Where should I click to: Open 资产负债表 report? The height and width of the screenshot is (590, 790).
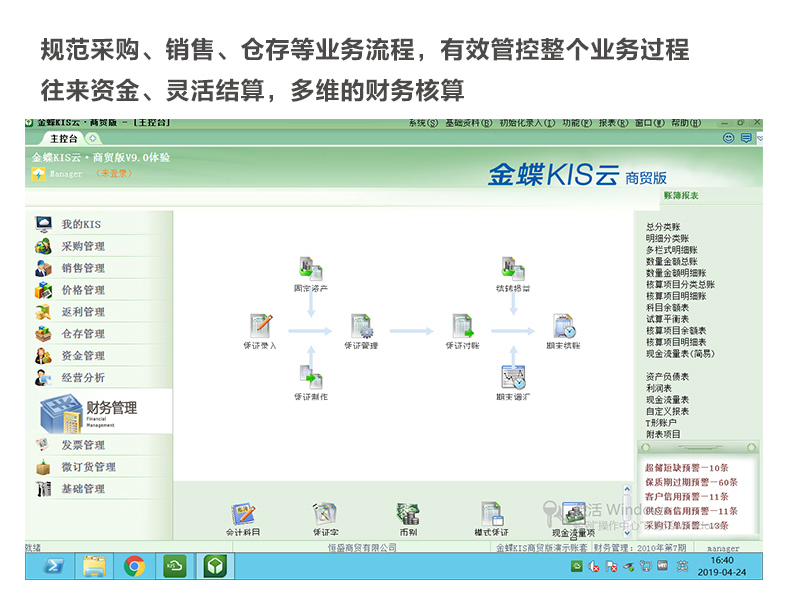(667, 376)
